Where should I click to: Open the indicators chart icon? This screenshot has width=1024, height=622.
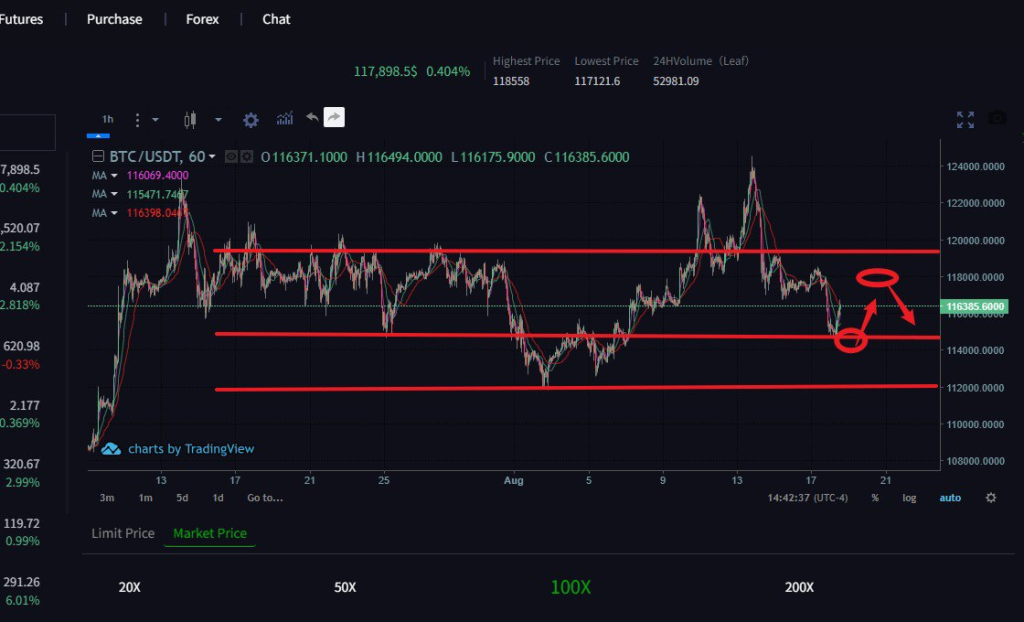pos(285,119)
